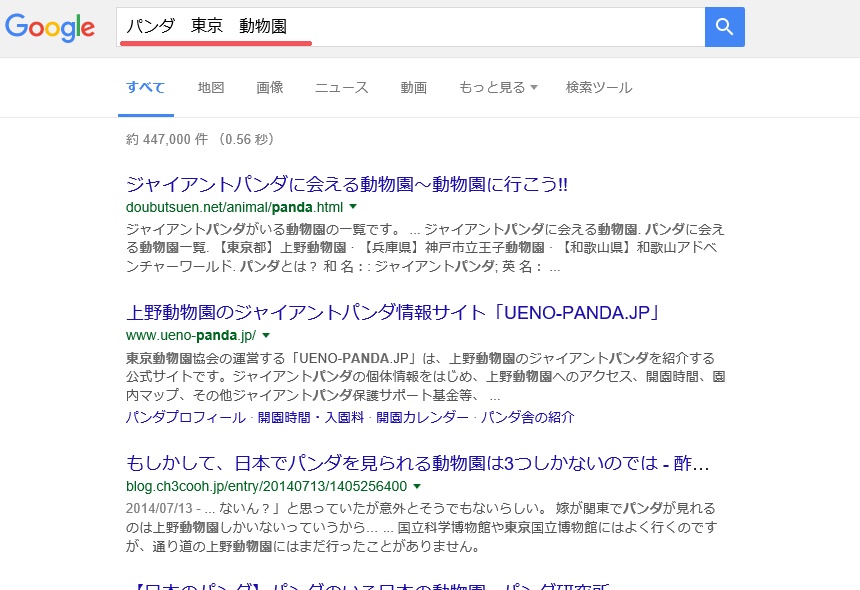Focus the search box containing パンダ 東京 動物園

tap(410, 27)
